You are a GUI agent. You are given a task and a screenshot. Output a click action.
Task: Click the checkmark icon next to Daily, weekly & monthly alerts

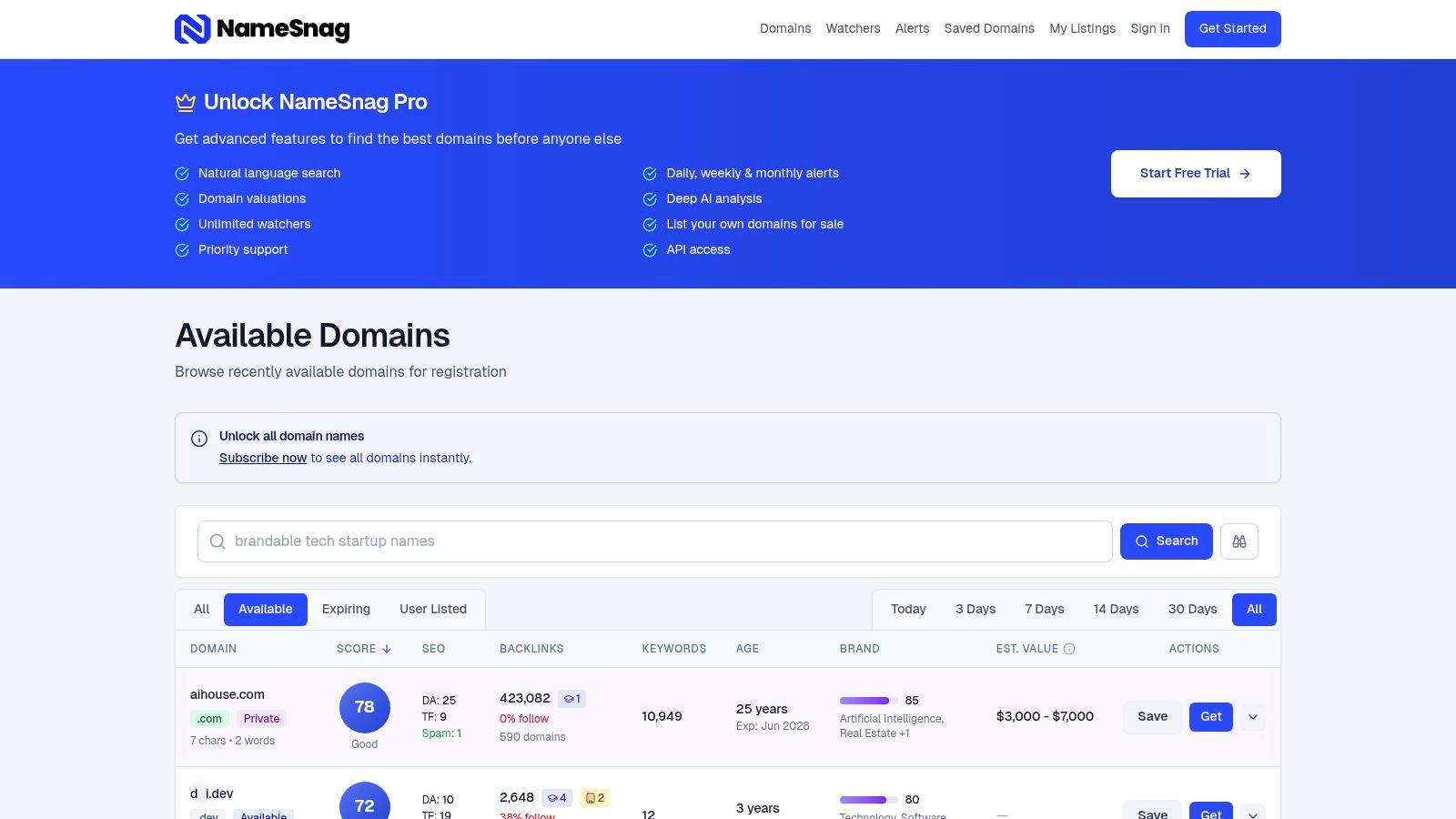click(650, 174)
